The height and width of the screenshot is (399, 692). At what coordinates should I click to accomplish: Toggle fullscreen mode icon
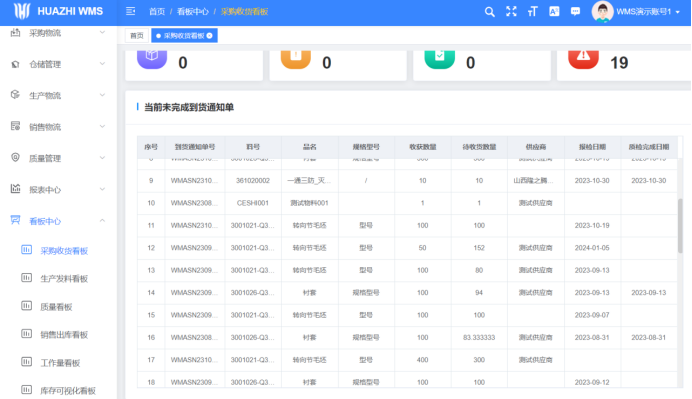coord(511,11)
